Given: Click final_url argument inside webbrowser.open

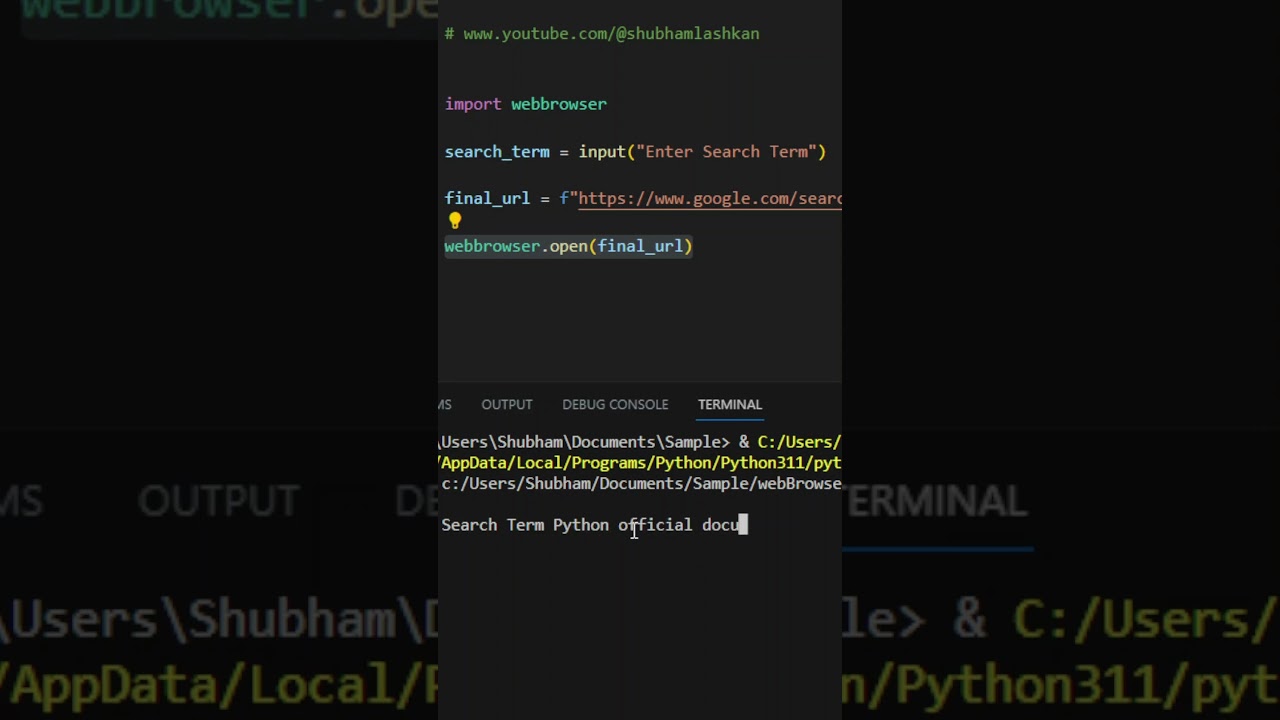Looking at the screenshot, I should [x=640, y=246].
